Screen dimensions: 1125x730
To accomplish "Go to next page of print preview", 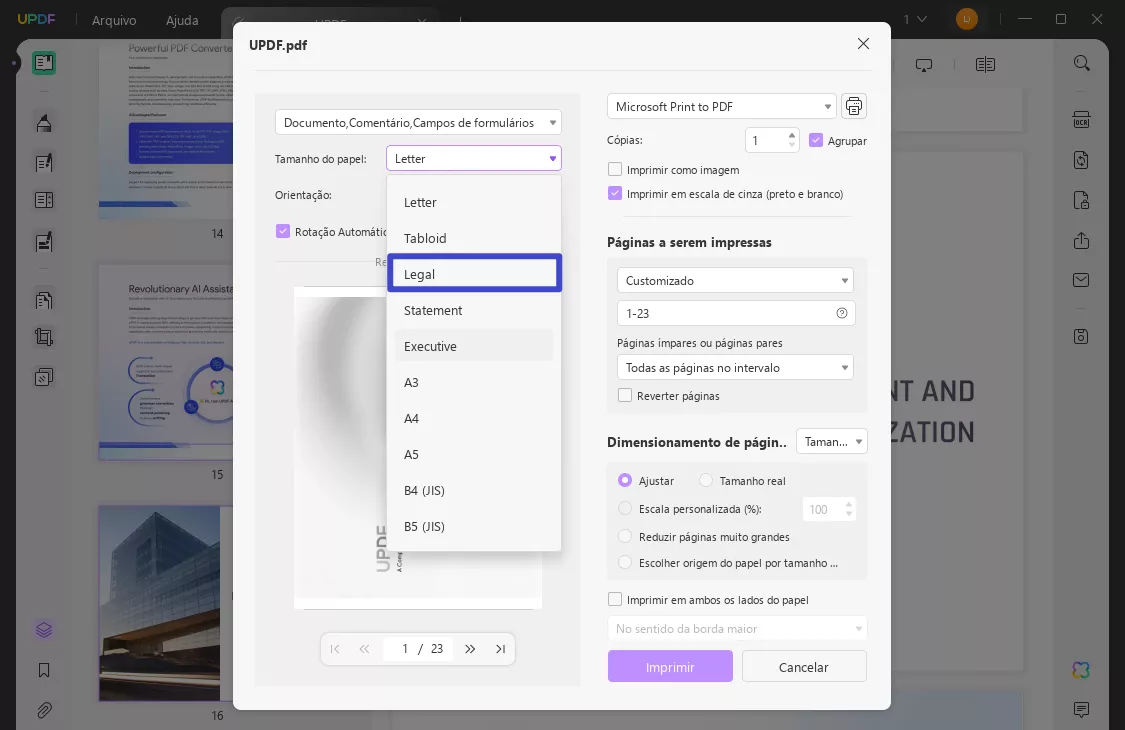I will [470, 649].
